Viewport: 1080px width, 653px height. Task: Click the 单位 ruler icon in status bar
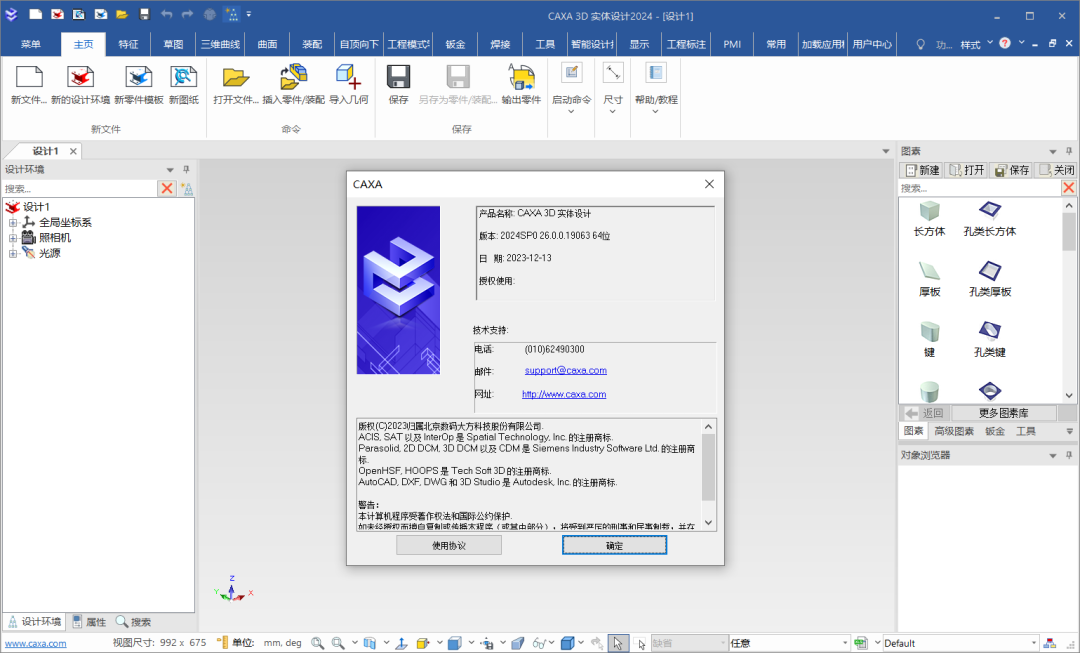pyautogui.click(x=222, y=643)
